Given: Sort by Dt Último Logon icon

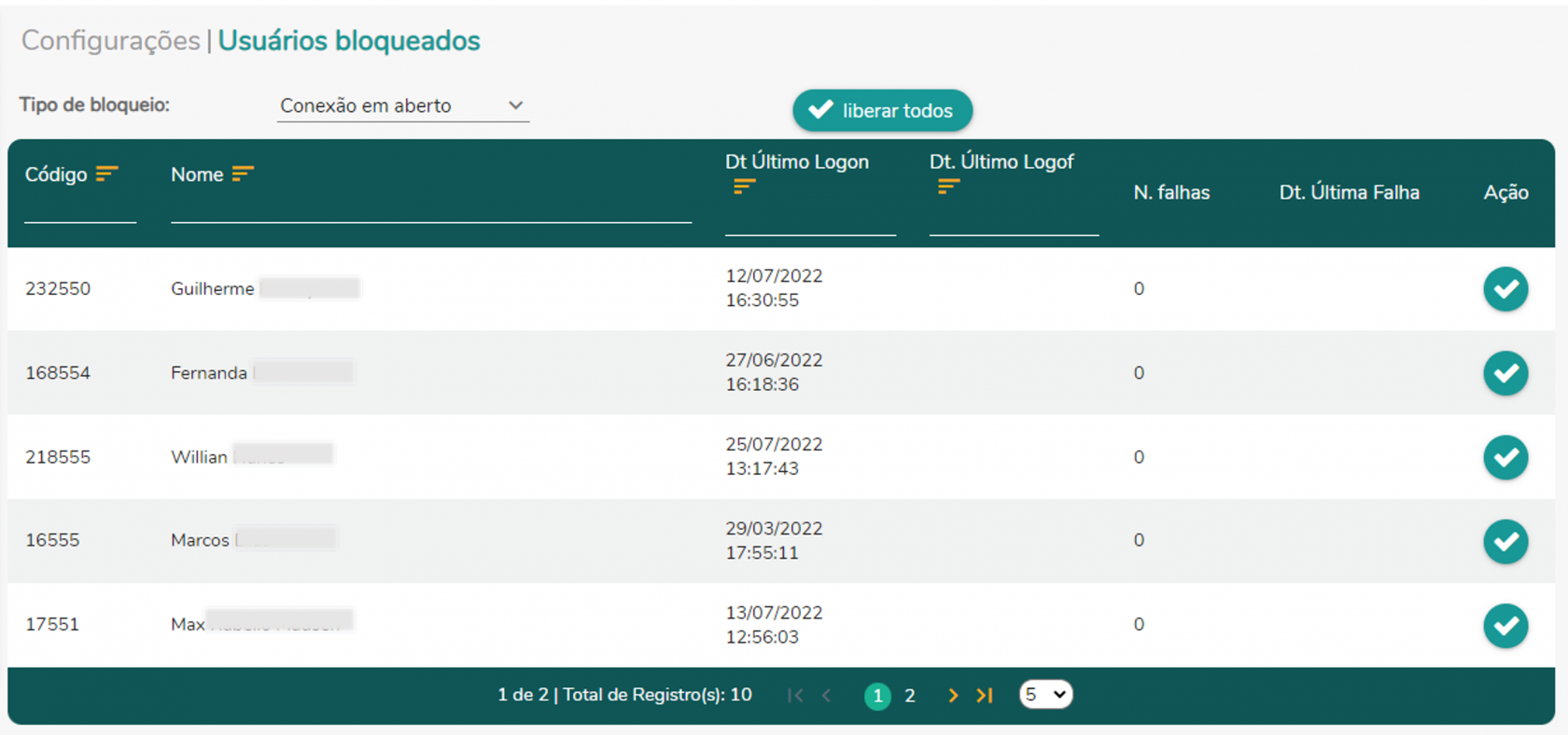Looking at the screenshot, I should [744, 187].
